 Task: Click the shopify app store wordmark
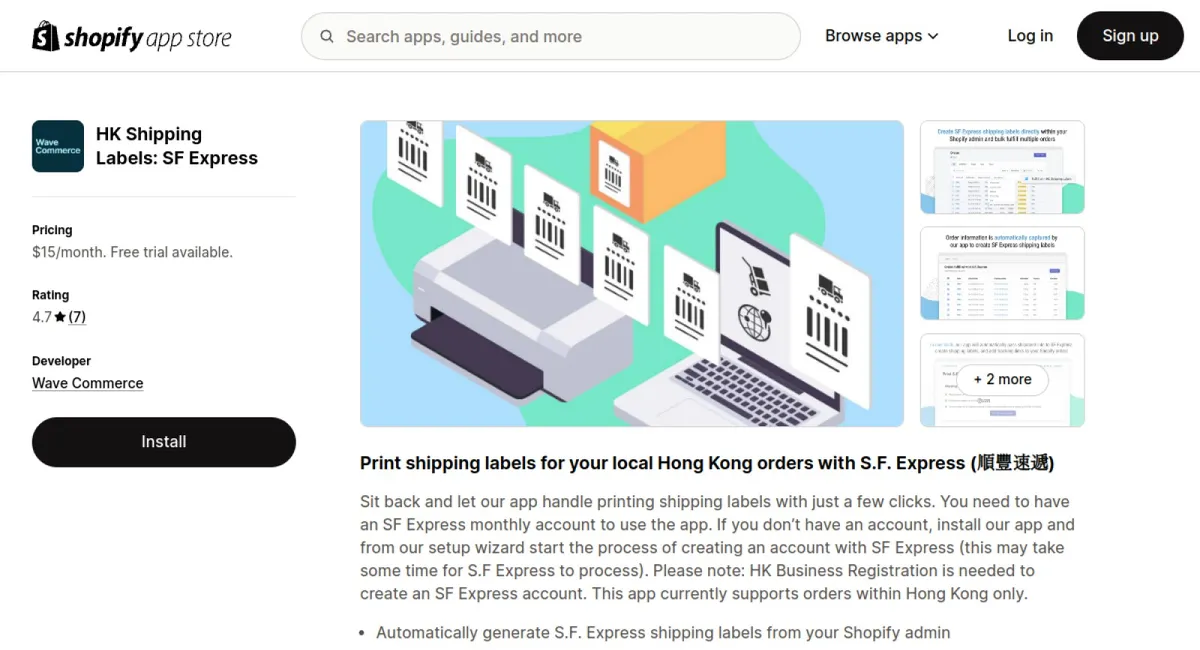tap(147, 38)
